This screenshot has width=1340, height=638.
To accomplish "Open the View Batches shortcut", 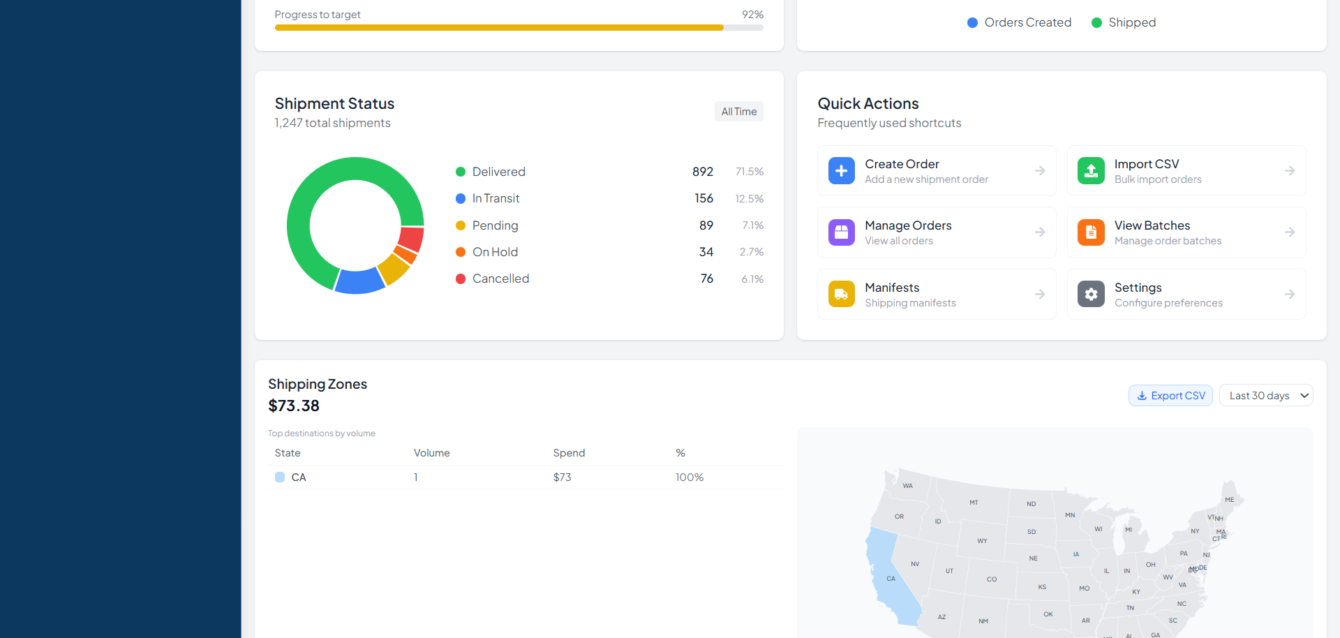I will tap(1186, 232).
